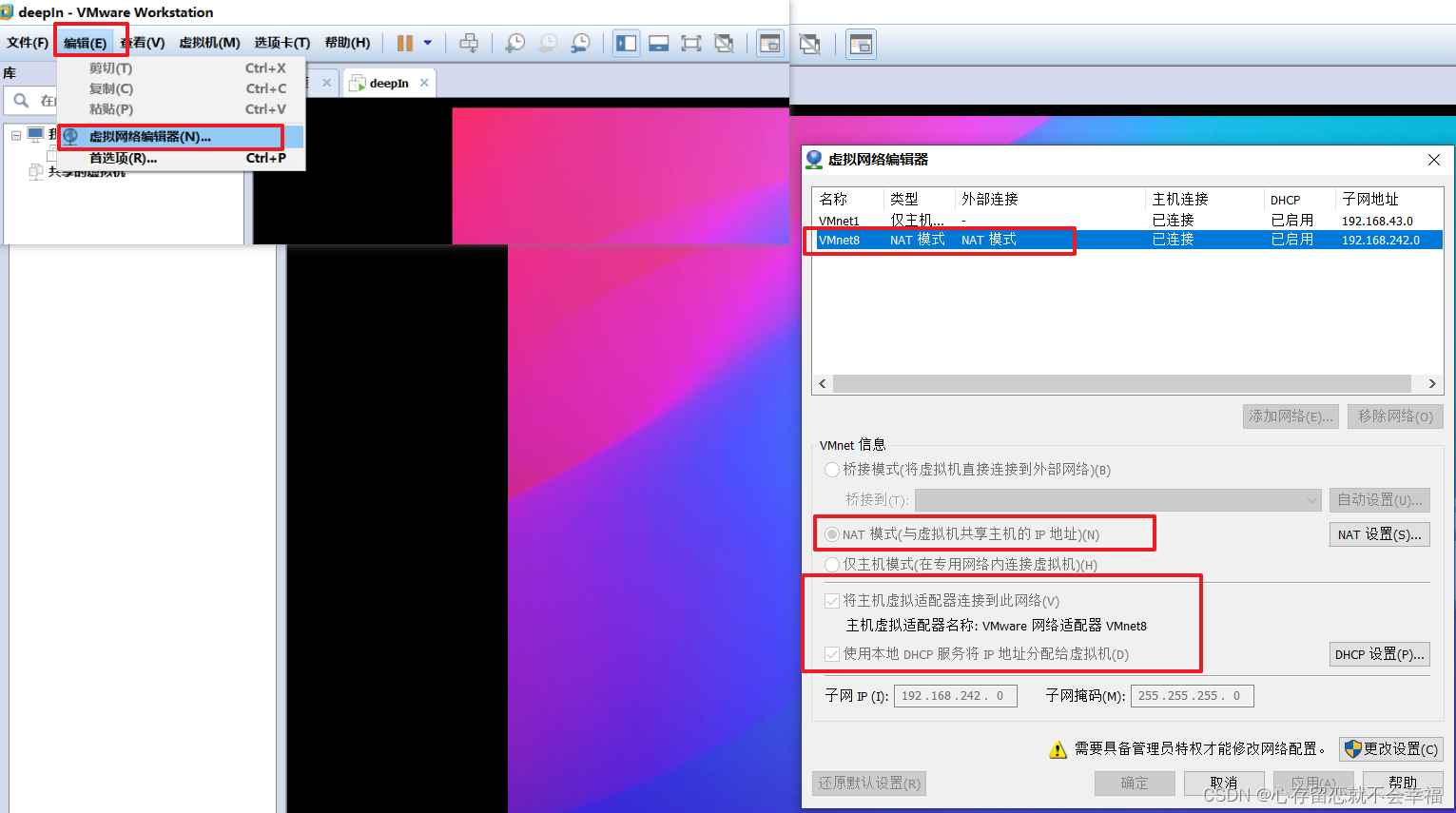Open the 虚拟机(M) menu

tap(209, 43)
